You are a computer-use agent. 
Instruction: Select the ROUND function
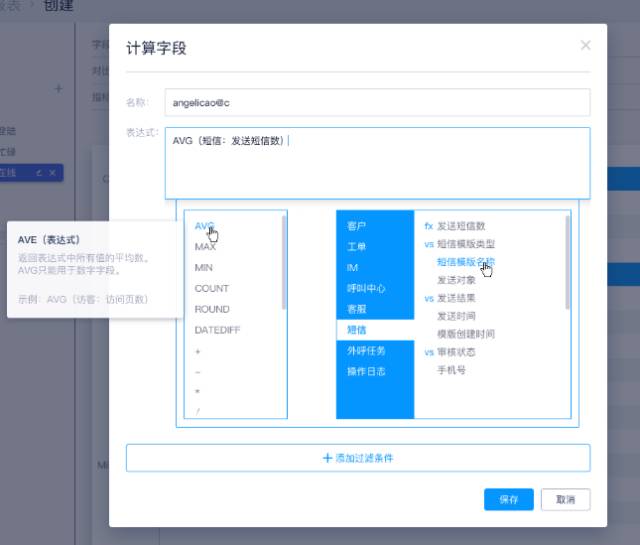coord(212,309)
